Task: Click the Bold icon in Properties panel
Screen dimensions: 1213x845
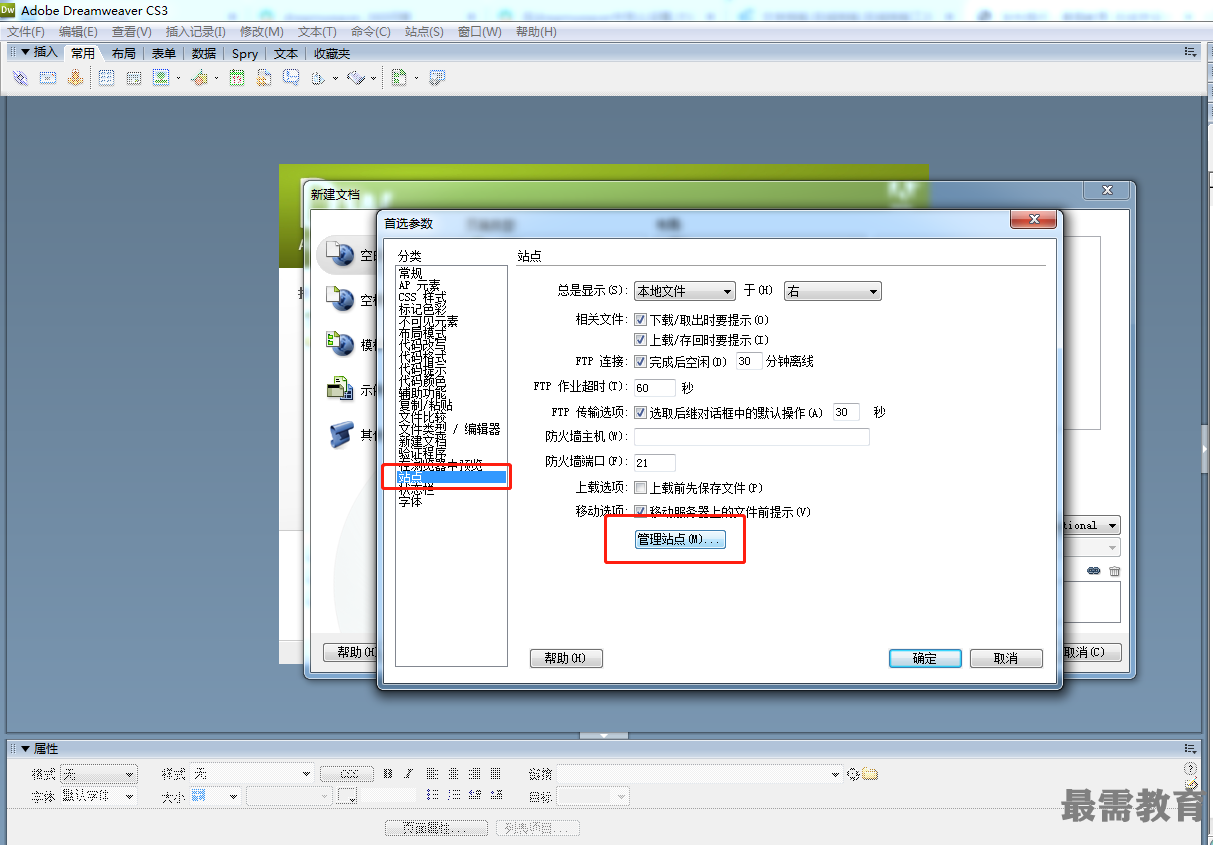Action: click(388, 774)
